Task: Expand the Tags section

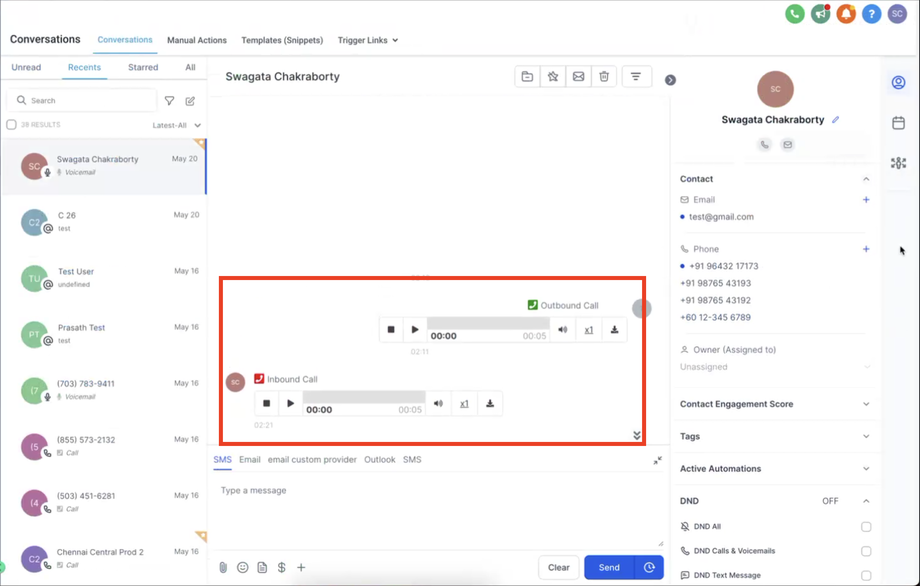Action: tap(866, 437)
